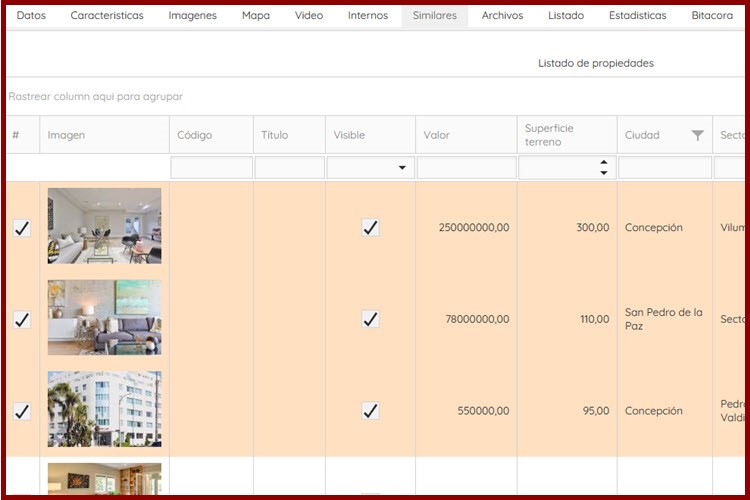Select the 300,00 surface cell
Image resolution: width=750 pixels, height=500 pixels.
tap(593, 228)
